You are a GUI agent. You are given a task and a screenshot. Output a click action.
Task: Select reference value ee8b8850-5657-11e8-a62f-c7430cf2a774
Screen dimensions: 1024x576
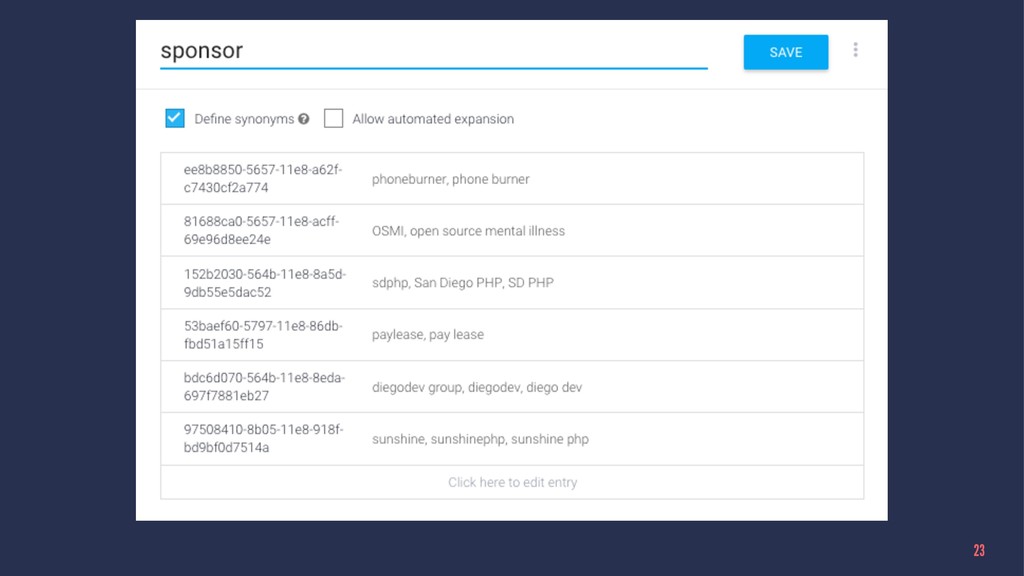263,179
